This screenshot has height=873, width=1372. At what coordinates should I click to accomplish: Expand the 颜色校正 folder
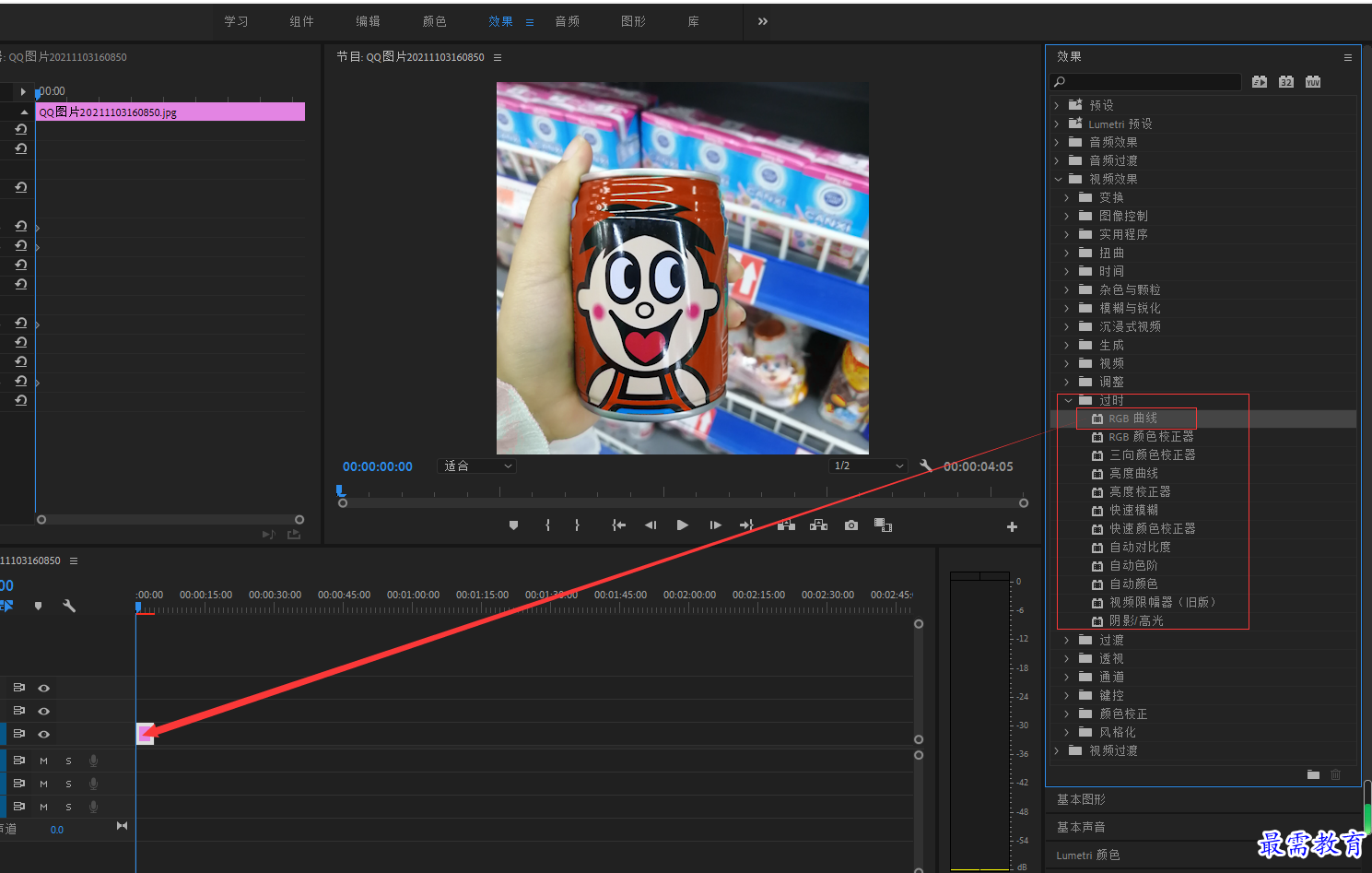tap(1067, 714)
